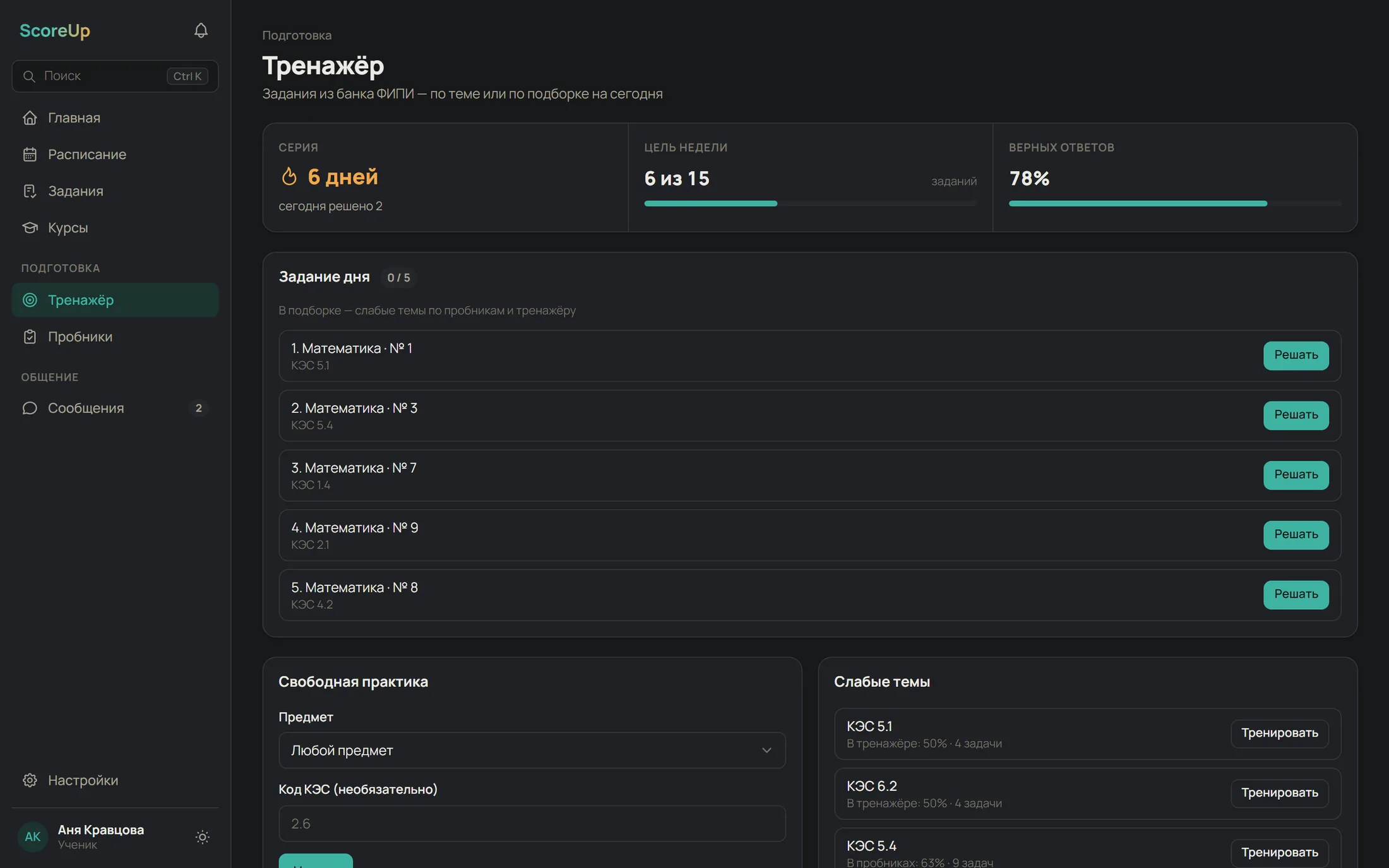The image size is (1389, 868).
Task: Click the 78% correct answers progress bar
Action: click(1175, 203)
